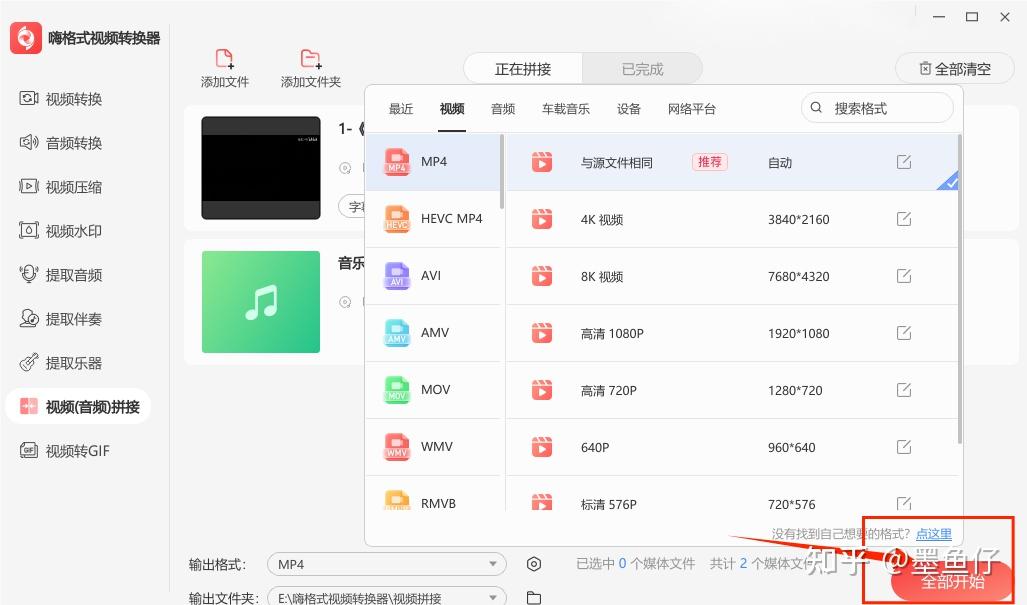Select the 标清 576P row
The image size is (1027, 605).
732,494
